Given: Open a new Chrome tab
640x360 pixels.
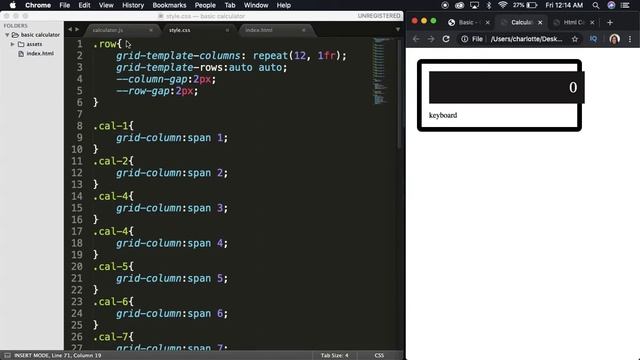Looking at the screenshot, I should [610, 22].
